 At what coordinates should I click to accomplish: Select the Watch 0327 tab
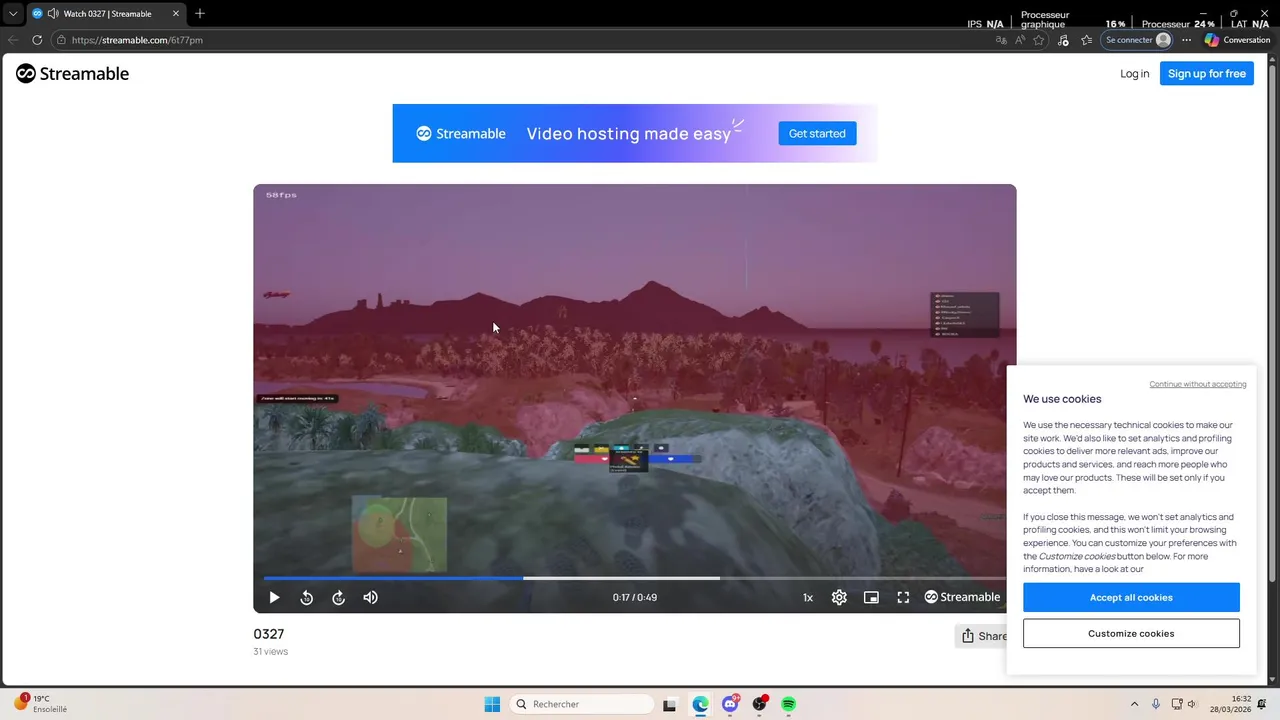click(x=108, y=14)
